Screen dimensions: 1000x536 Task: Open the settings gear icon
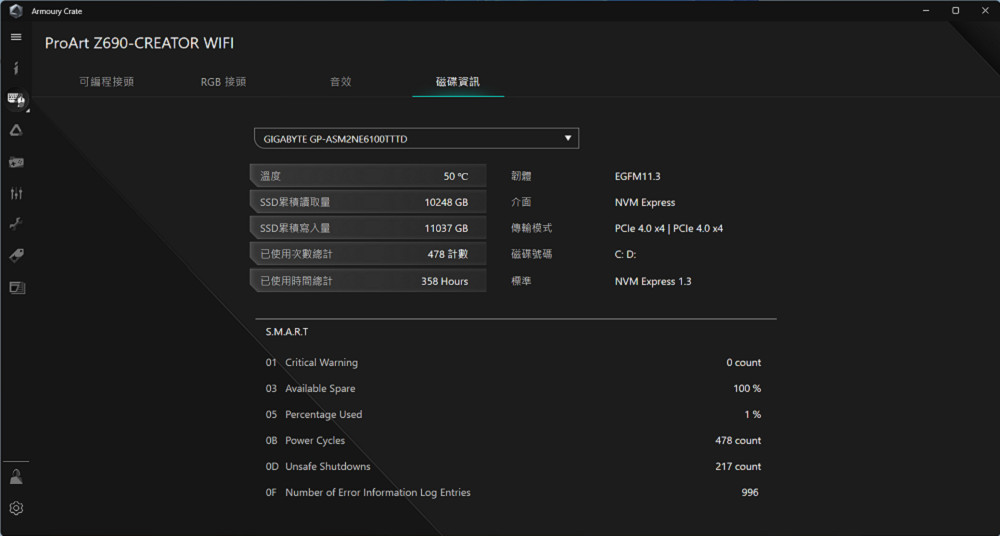coord(16,508)
